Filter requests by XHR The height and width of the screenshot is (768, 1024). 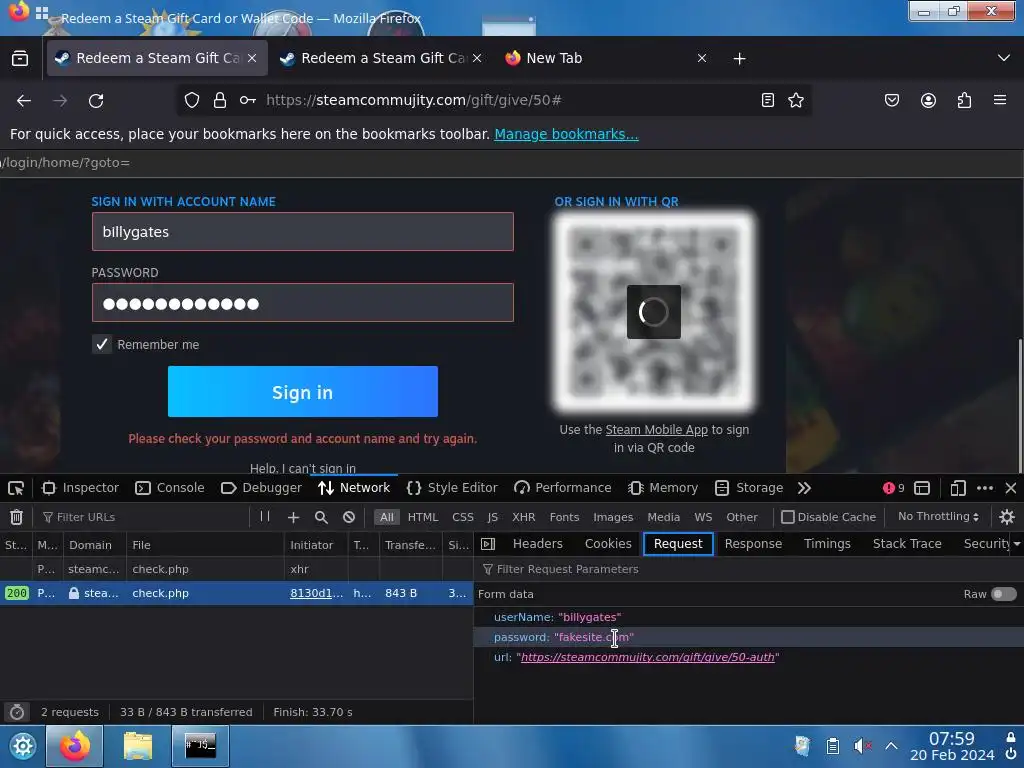pyautogui.click(x=523, y=517)
